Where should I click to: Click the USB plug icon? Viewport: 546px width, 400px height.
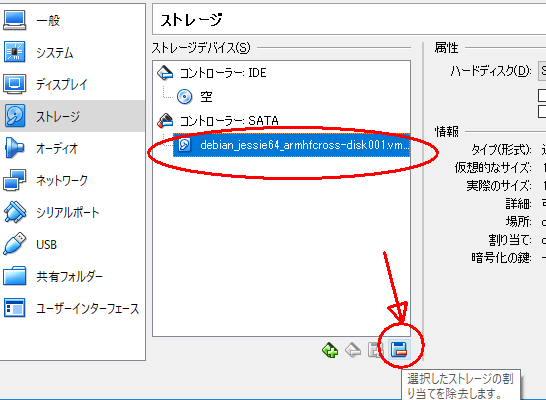(14, 244)
